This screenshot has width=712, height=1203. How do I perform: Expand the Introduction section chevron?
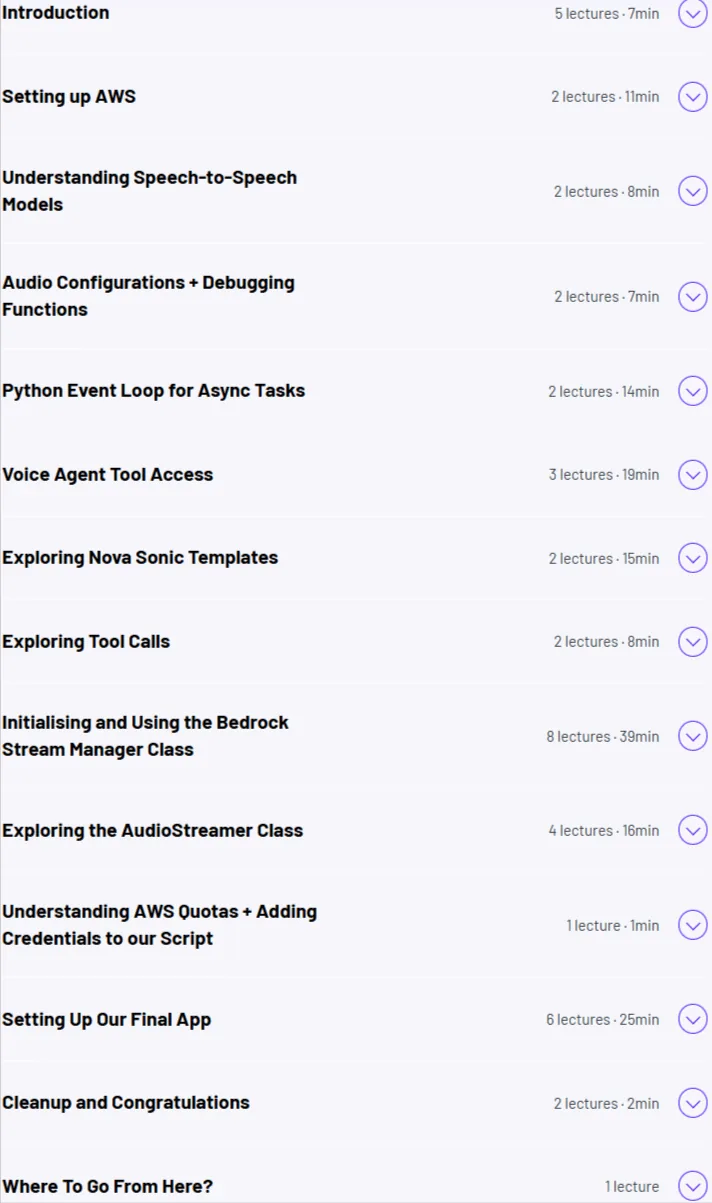point(693,14)
